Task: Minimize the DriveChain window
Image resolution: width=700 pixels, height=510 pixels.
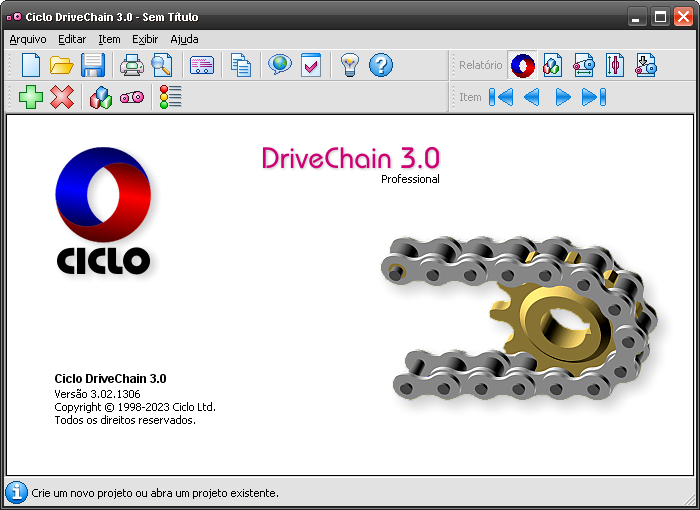Action: pyautogui.click(x=636, y=17)
